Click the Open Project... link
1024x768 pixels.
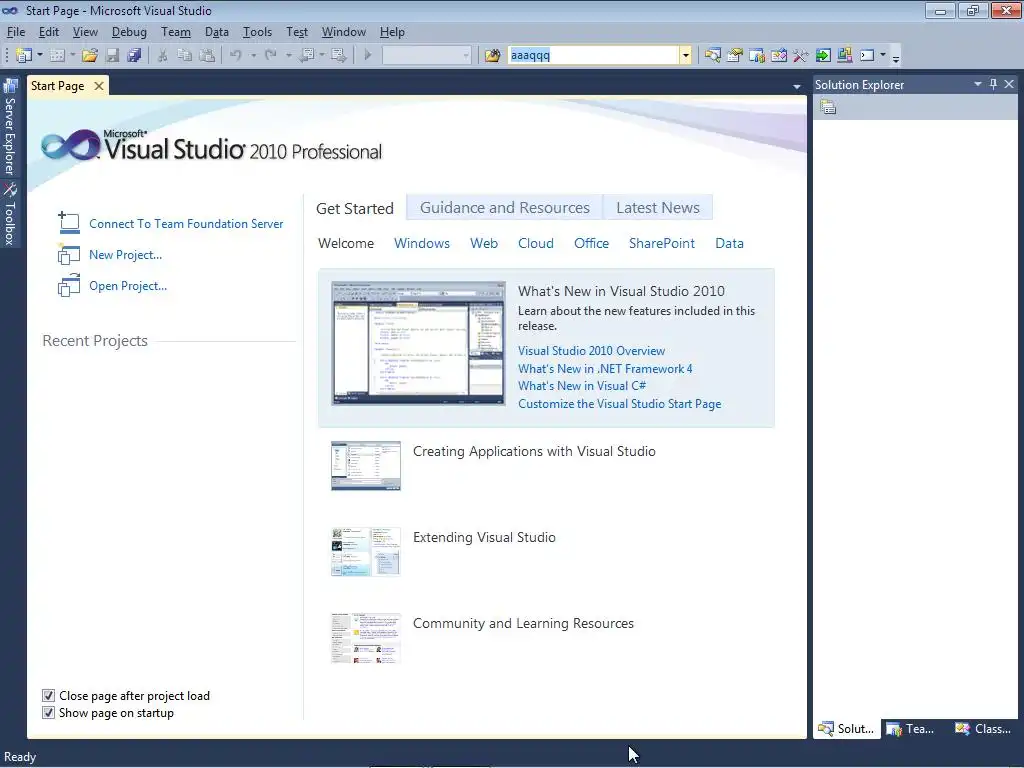point(128,286)
